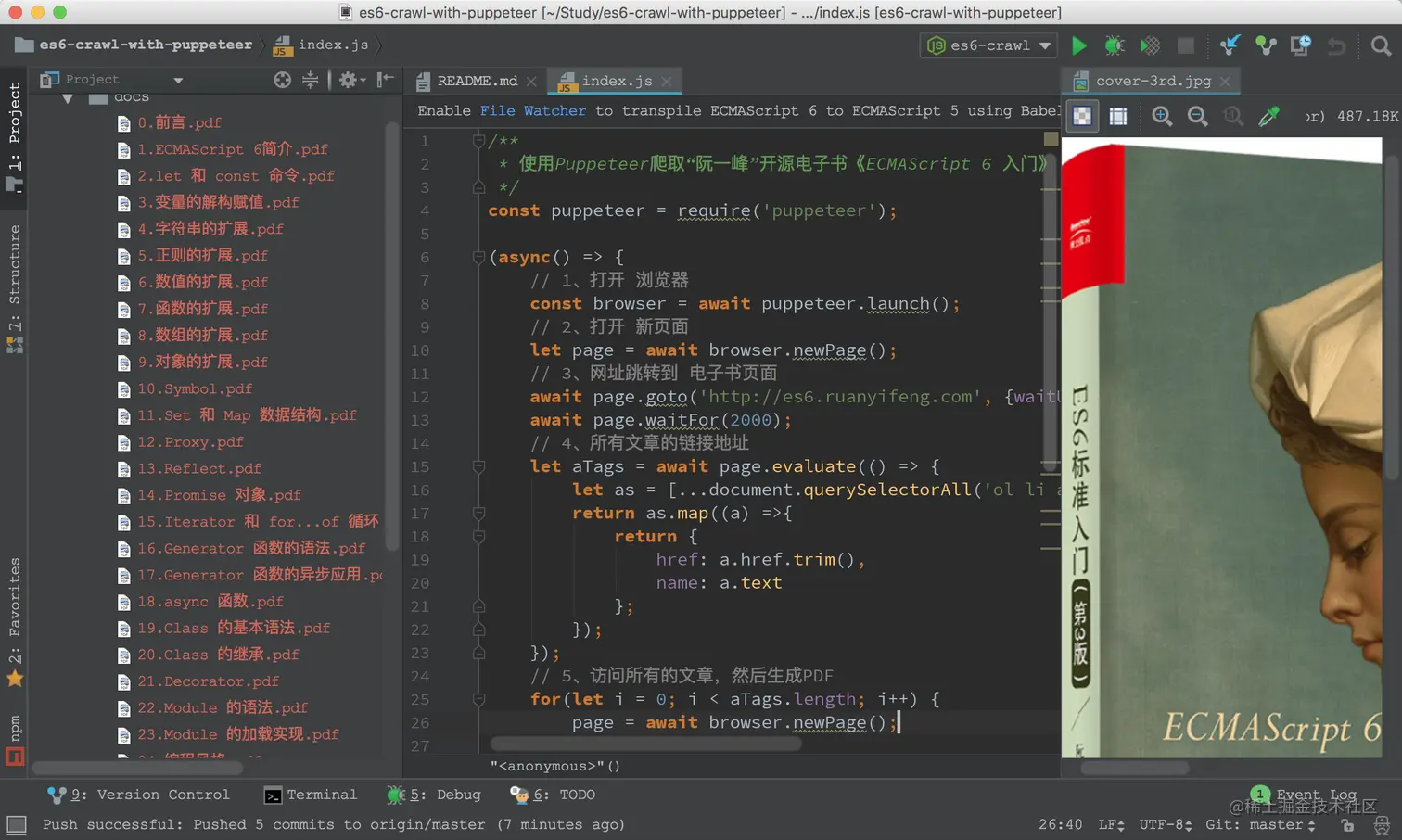
Task: Click the Project panel horizontal scrollbar
Action: coord(137,767)
